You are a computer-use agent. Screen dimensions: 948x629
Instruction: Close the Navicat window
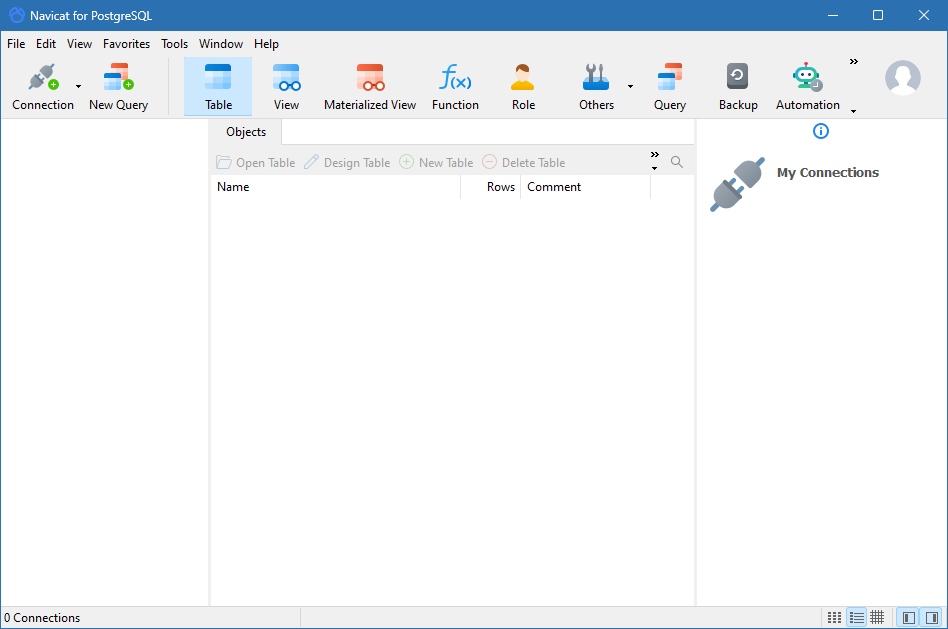(x=924, y=15)
